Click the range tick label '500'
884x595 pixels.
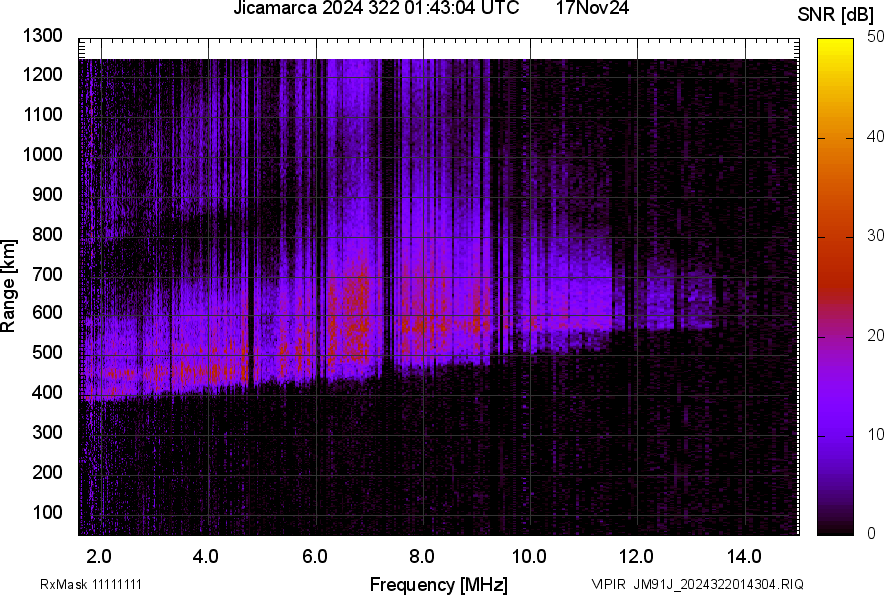(x=47, y=352)
